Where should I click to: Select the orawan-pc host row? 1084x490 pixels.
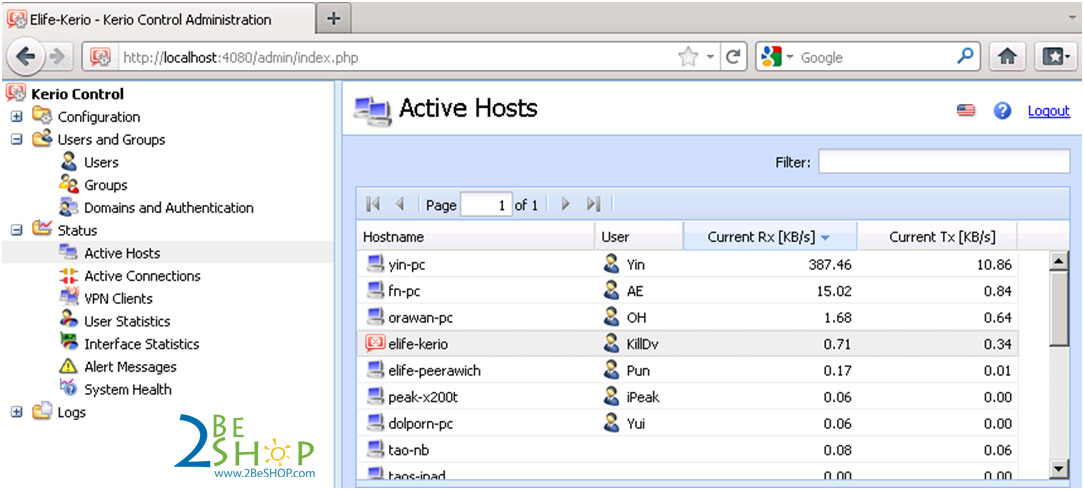click(687, 317)
